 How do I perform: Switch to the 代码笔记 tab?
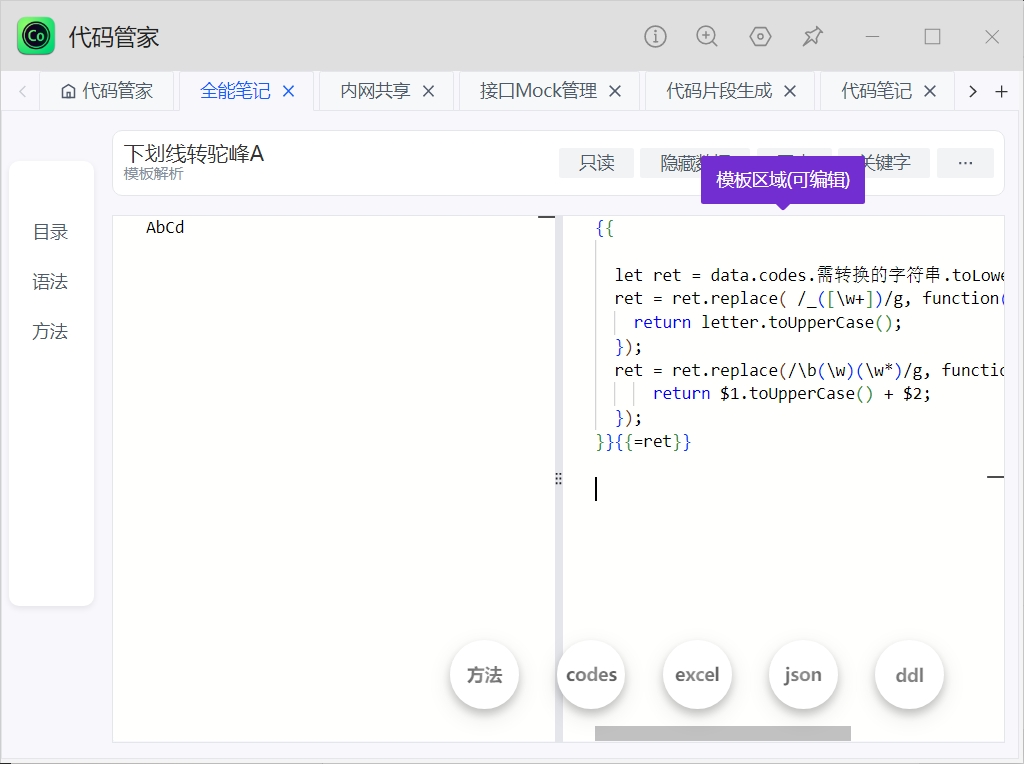pyautogui.click(x=876, y=91)
